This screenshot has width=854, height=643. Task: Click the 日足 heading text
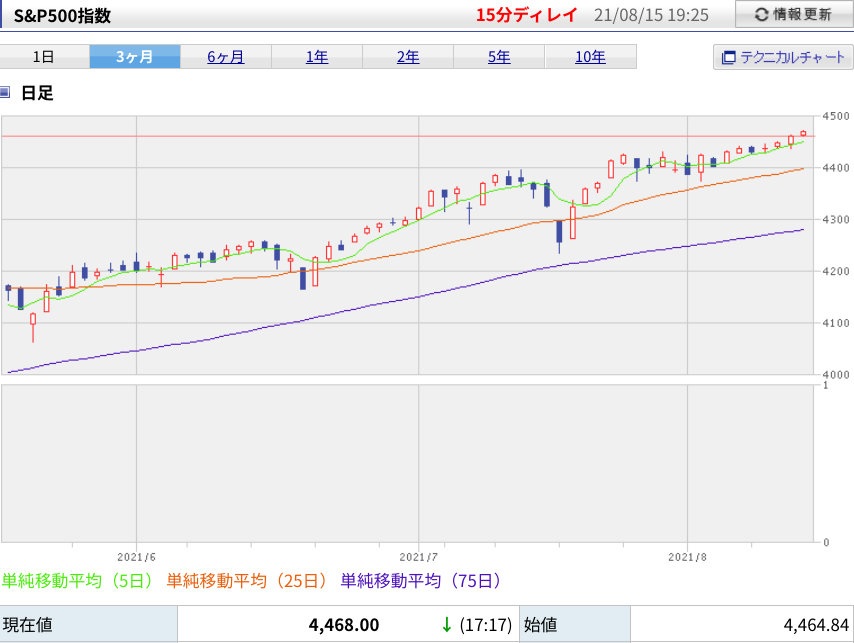(x=37, y=93)
